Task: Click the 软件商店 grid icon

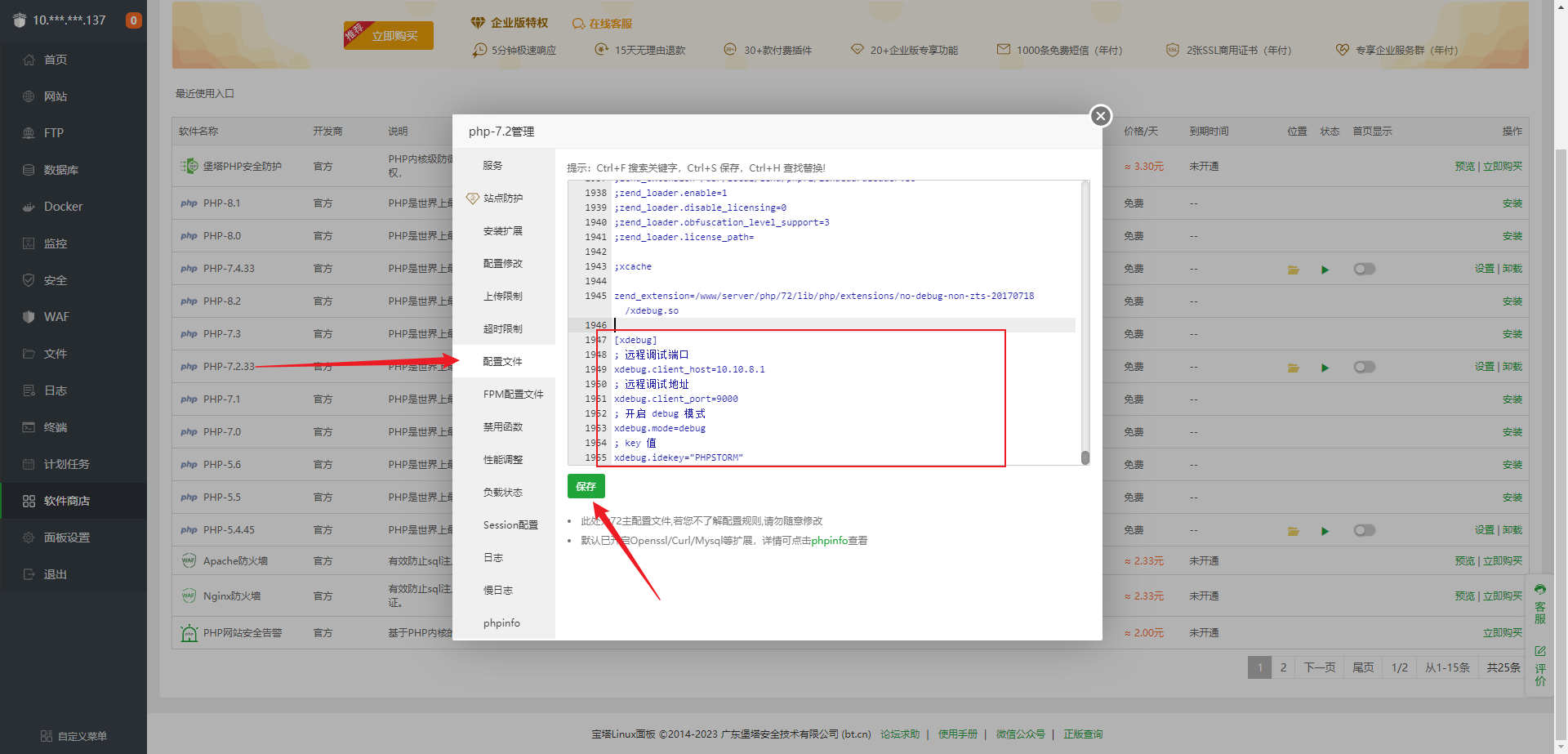Action: pos(29,501)
